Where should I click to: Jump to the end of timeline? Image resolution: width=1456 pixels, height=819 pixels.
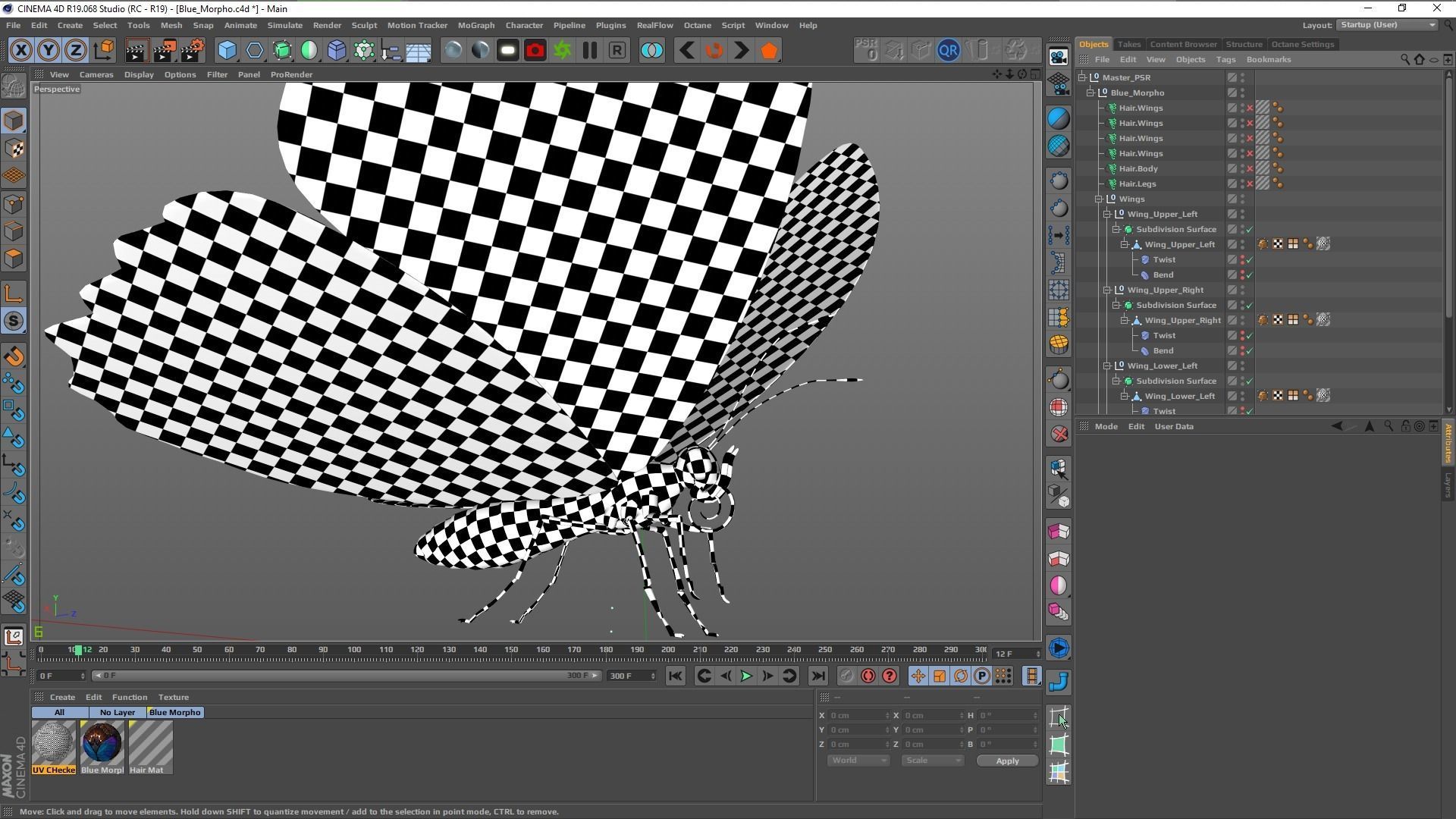pyautogui.click(x=817, y=676)
